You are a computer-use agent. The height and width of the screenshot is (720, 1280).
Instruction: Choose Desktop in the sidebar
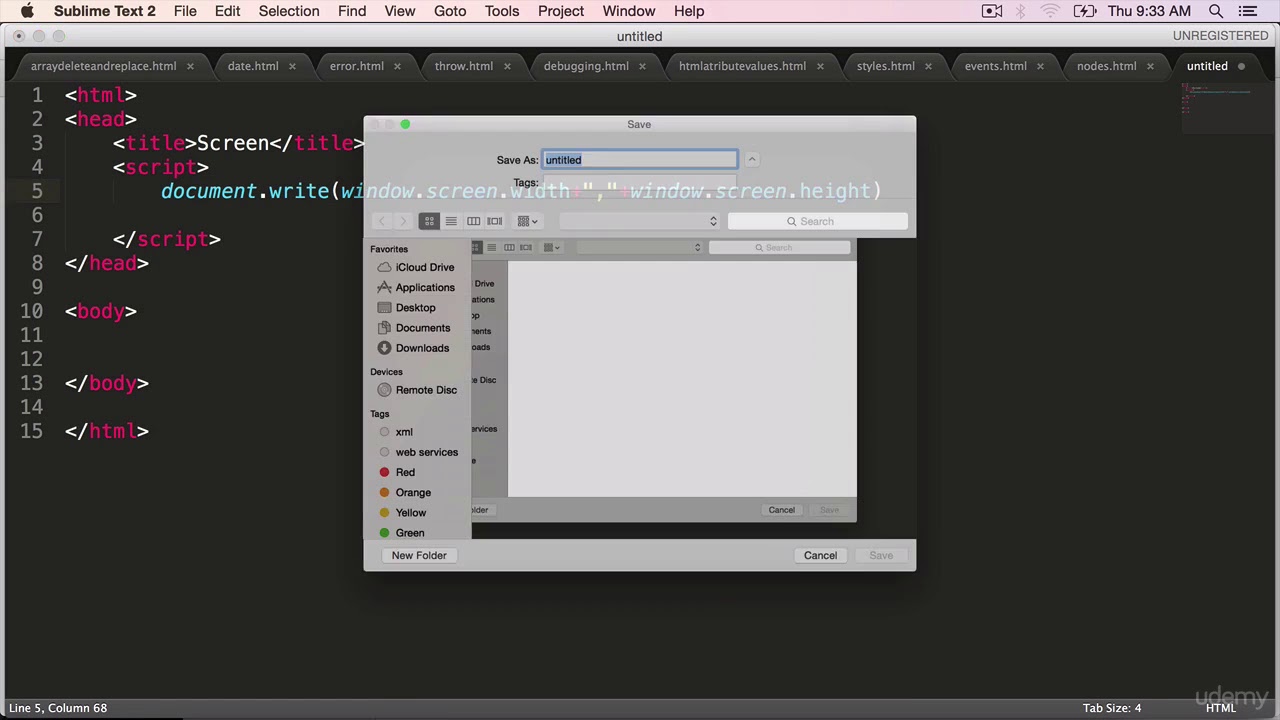(x=407, y=308)
